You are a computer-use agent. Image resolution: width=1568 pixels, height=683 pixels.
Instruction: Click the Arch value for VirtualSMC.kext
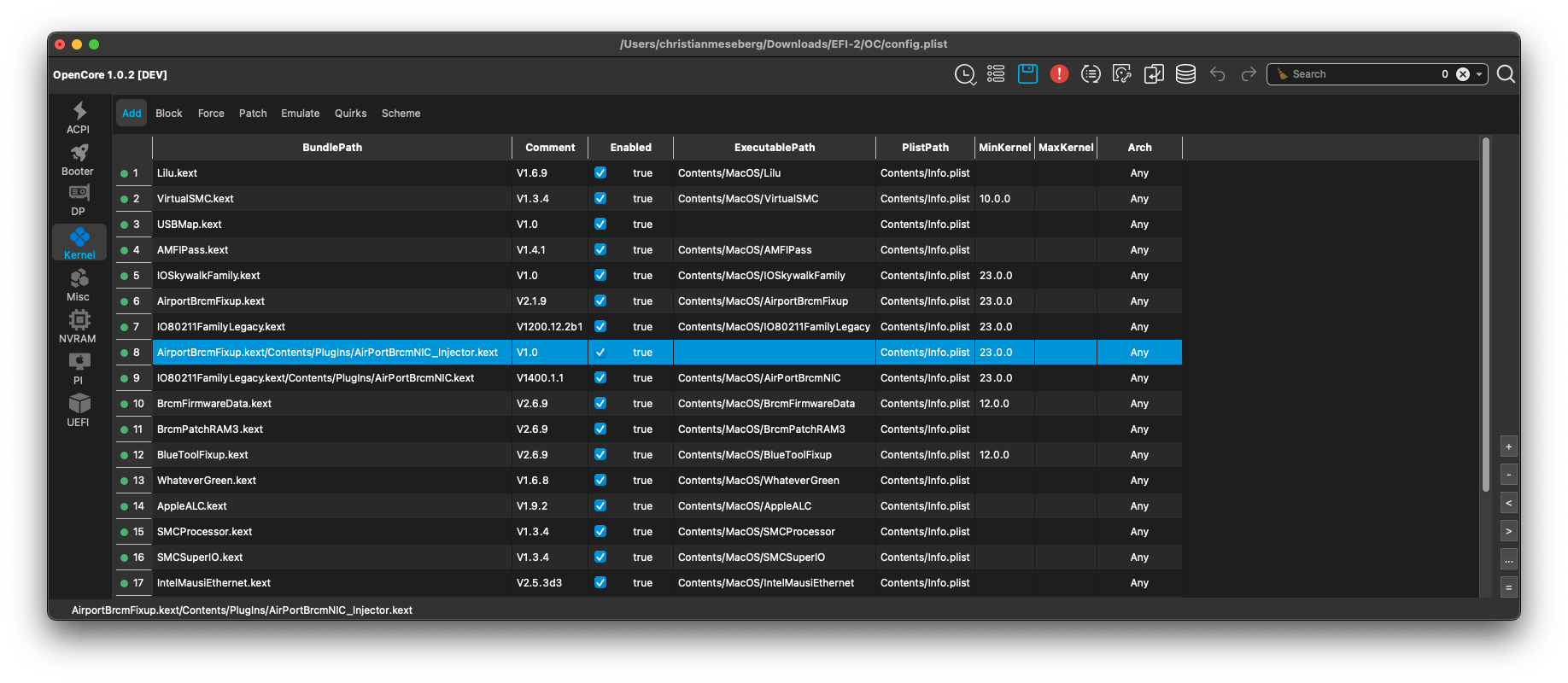coord(1139,199)
